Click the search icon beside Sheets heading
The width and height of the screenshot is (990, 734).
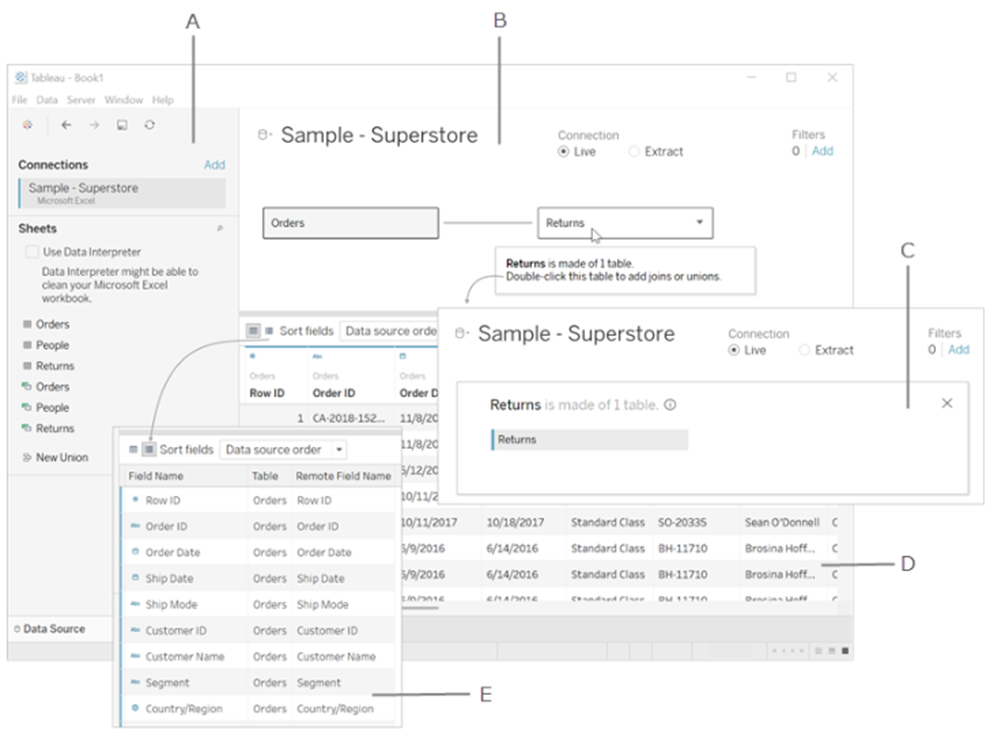(x=220, y=228)
